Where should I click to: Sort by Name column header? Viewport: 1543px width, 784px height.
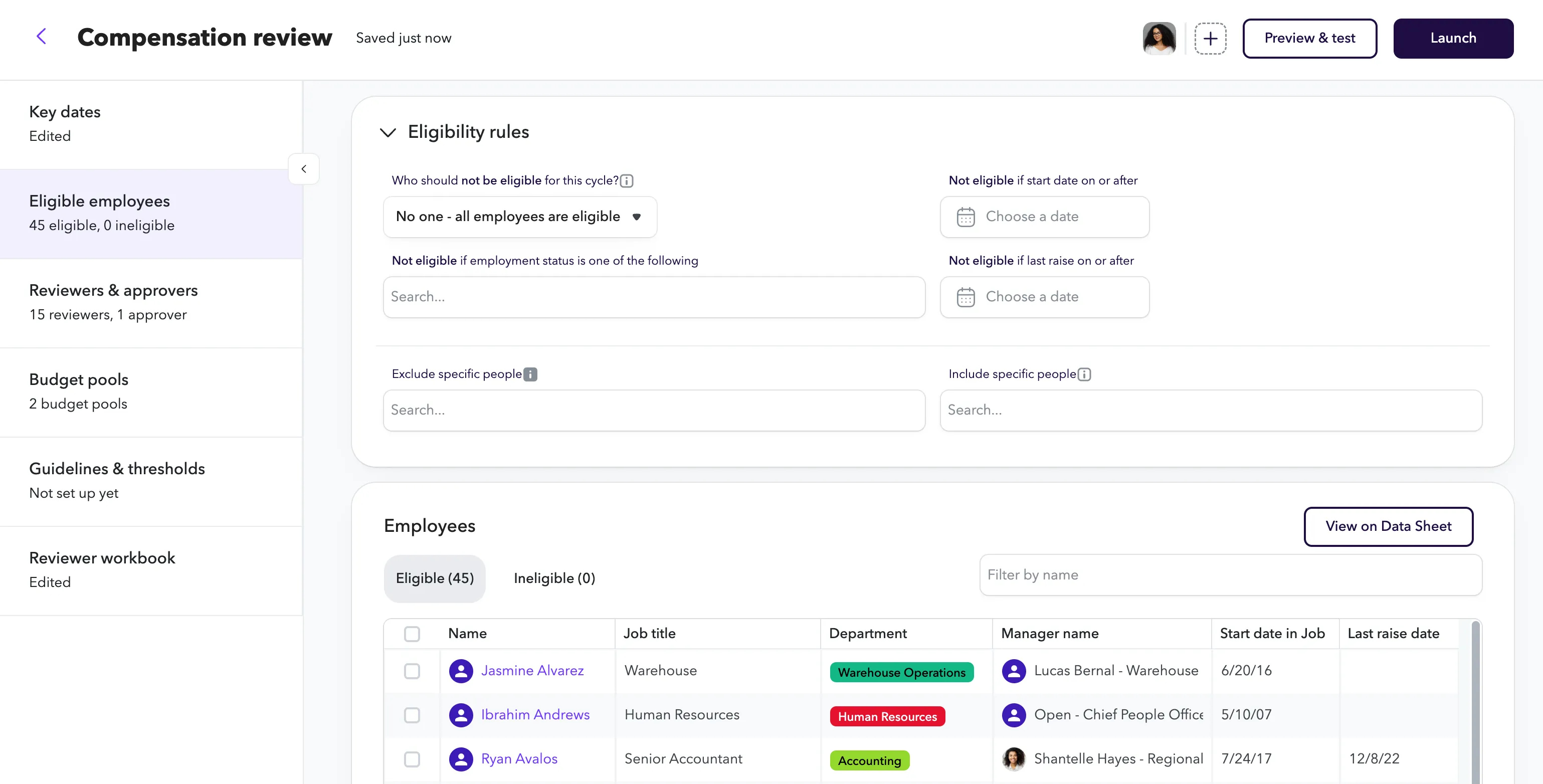[x=467, y=634]
